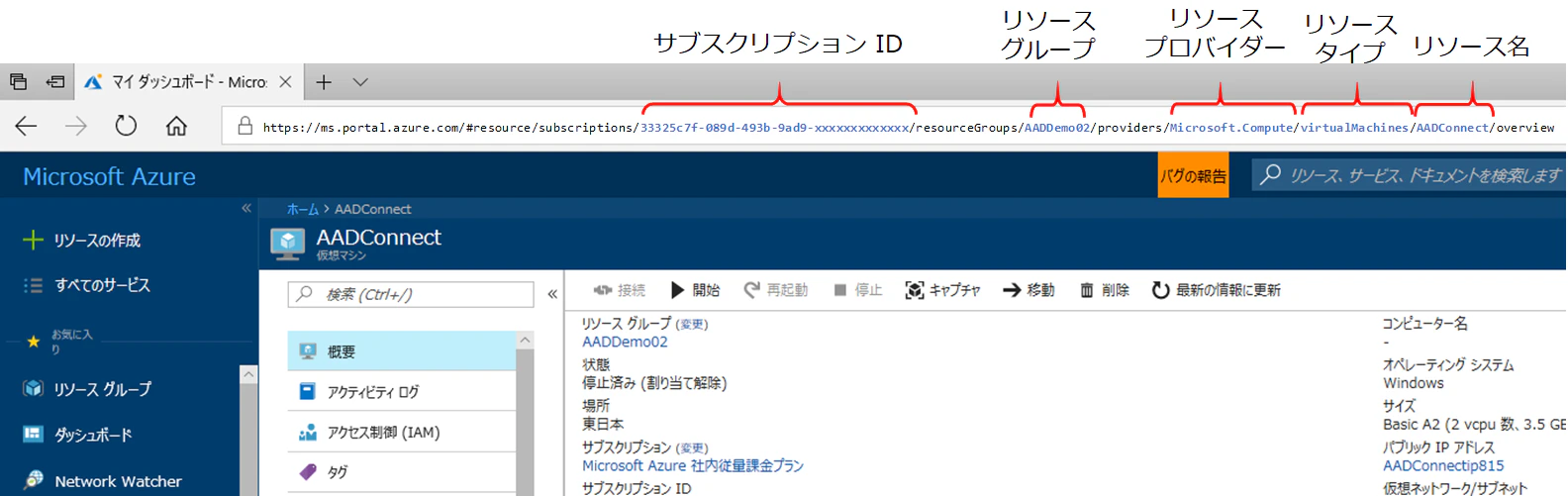
Task: Open Microsoft Azure 社内従量課金プラン link
Action: (693, 465)
